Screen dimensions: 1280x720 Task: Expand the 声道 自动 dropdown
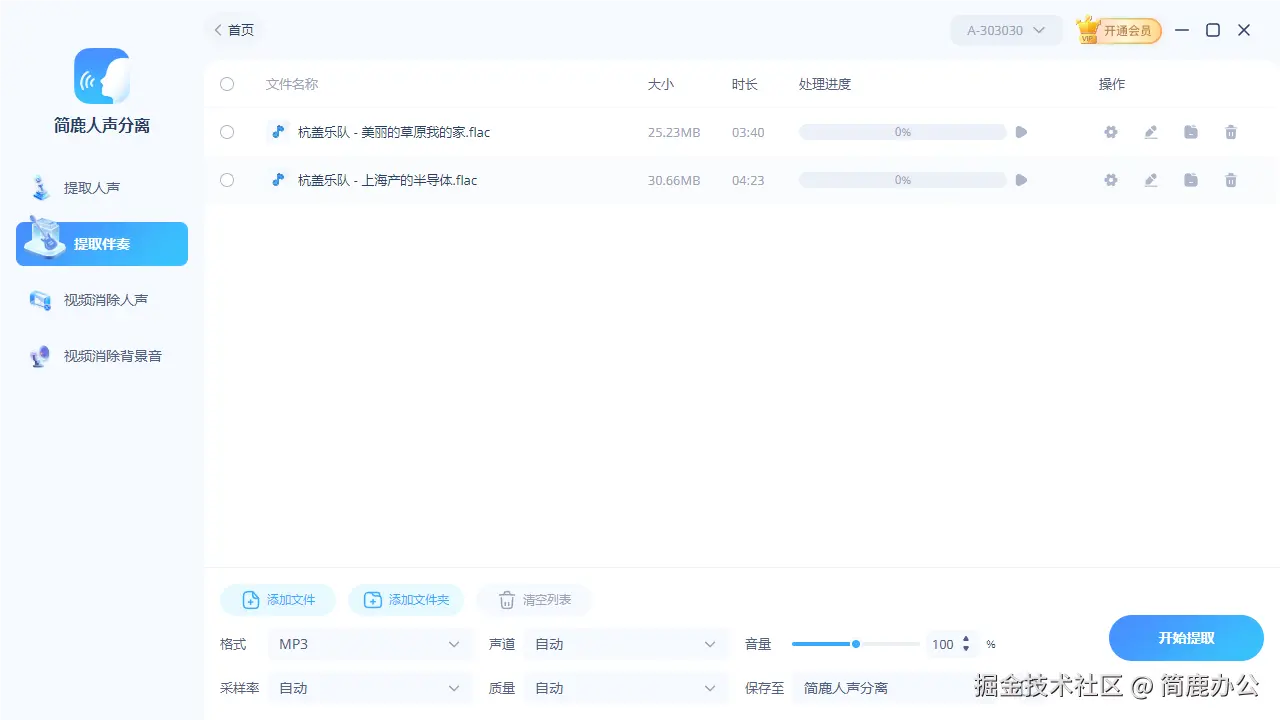(x=627, y=644)
